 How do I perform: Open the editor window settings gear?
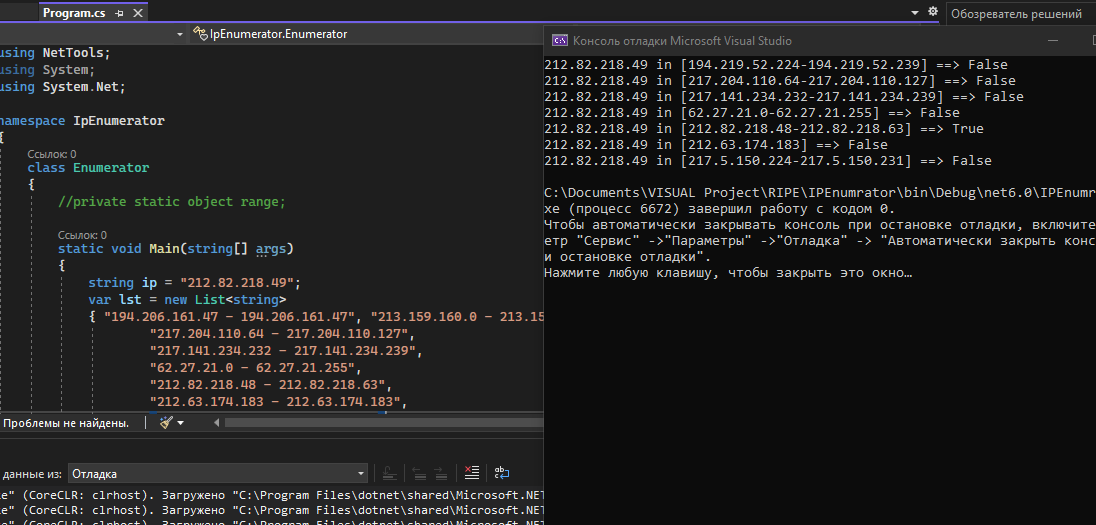tap(932, 12)
